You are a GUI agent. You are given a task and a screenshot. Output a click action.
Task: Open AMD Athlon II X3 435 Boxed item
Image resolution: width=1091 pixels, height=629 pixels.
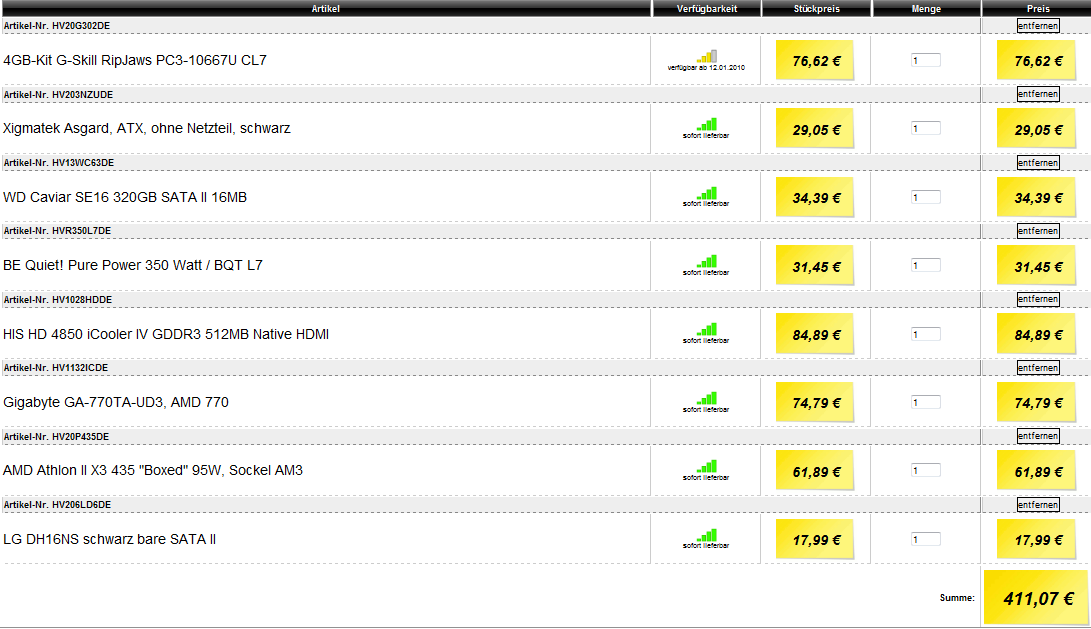point(153,471)
